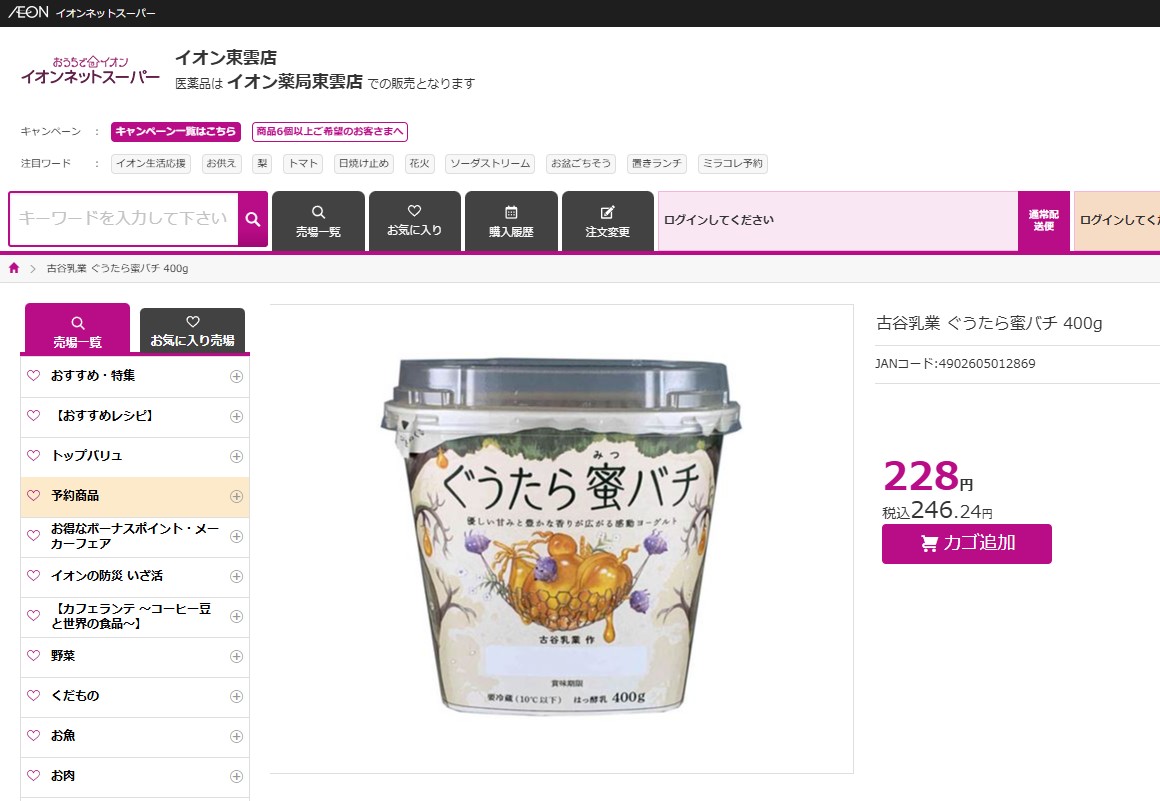Click the magnifier search submit button
Viewport: 1160px width, 801px height.
252,219
